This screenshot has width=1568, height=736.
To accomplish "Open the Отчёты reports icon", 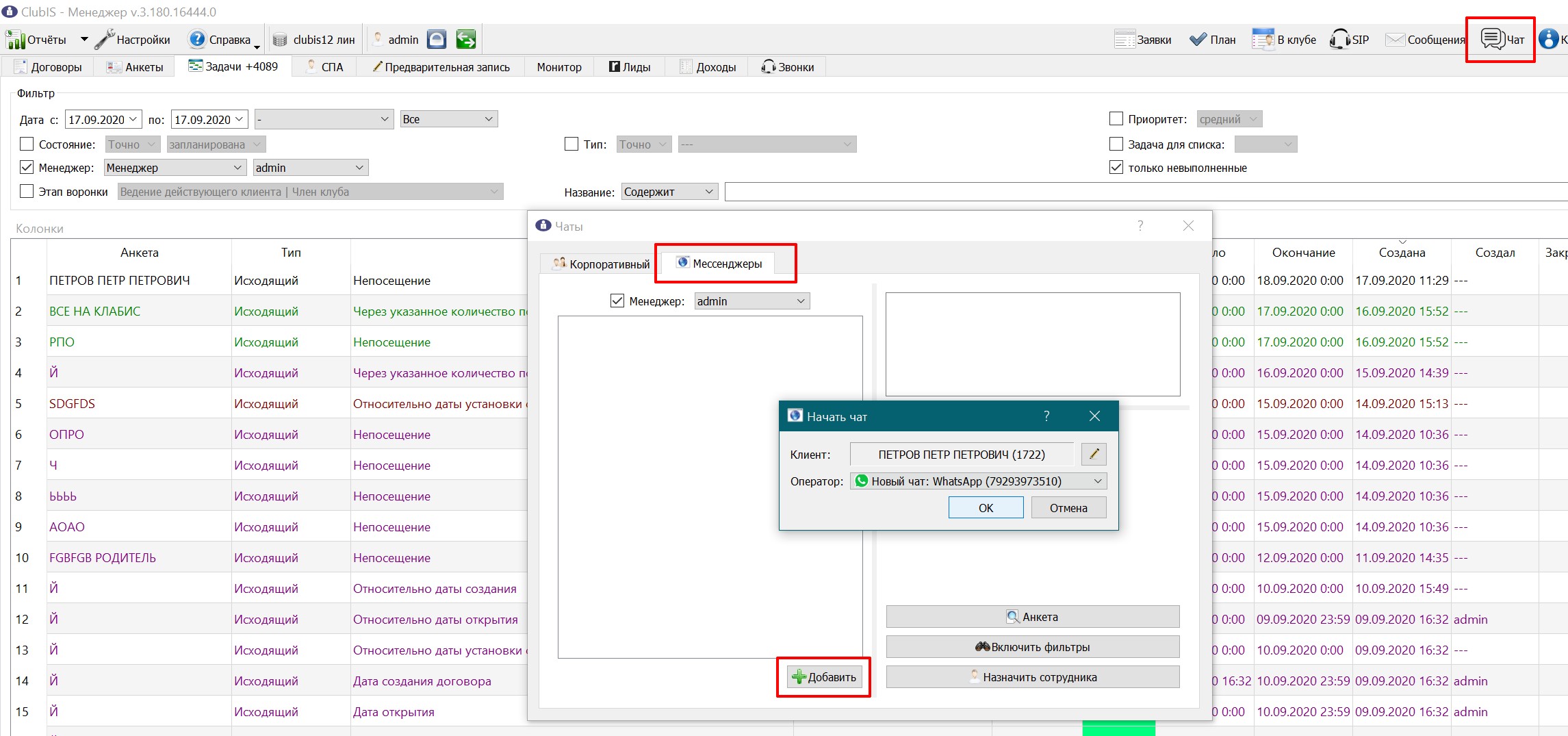I will [15, 40].
